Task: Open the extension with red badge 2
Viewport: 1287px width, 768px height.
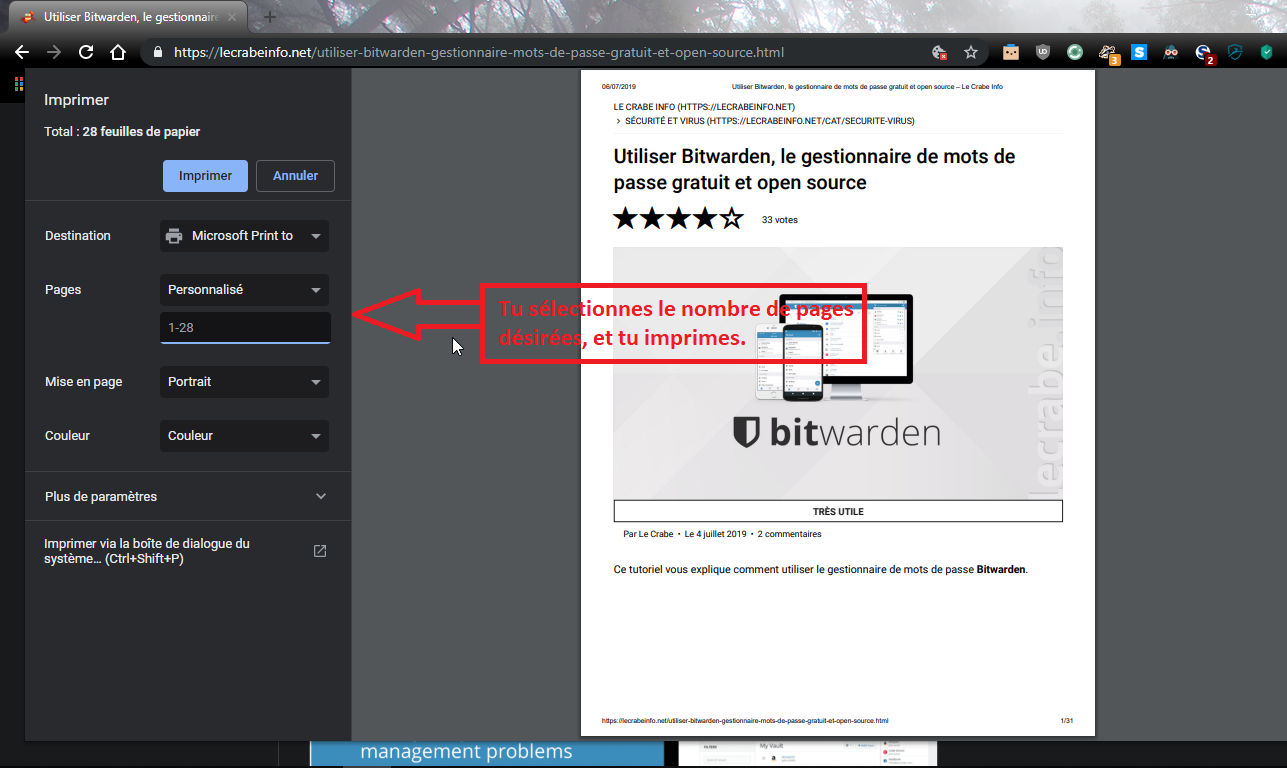Action: click(x=1204, y=53)
